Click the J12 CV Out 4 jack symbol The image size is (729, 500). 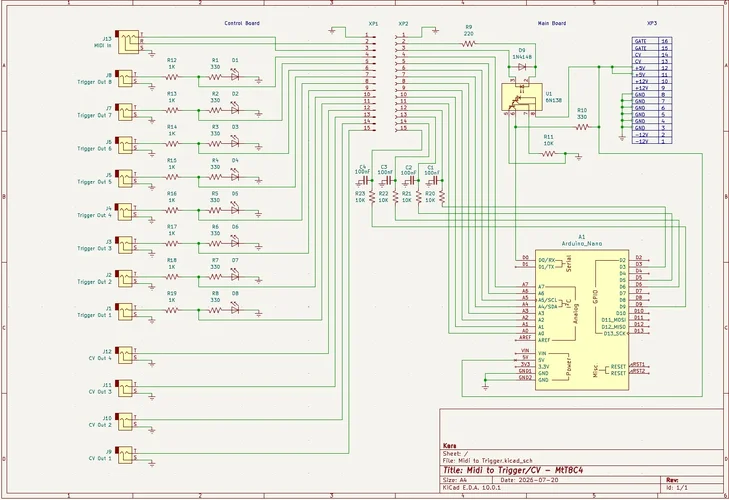point(125,355)
